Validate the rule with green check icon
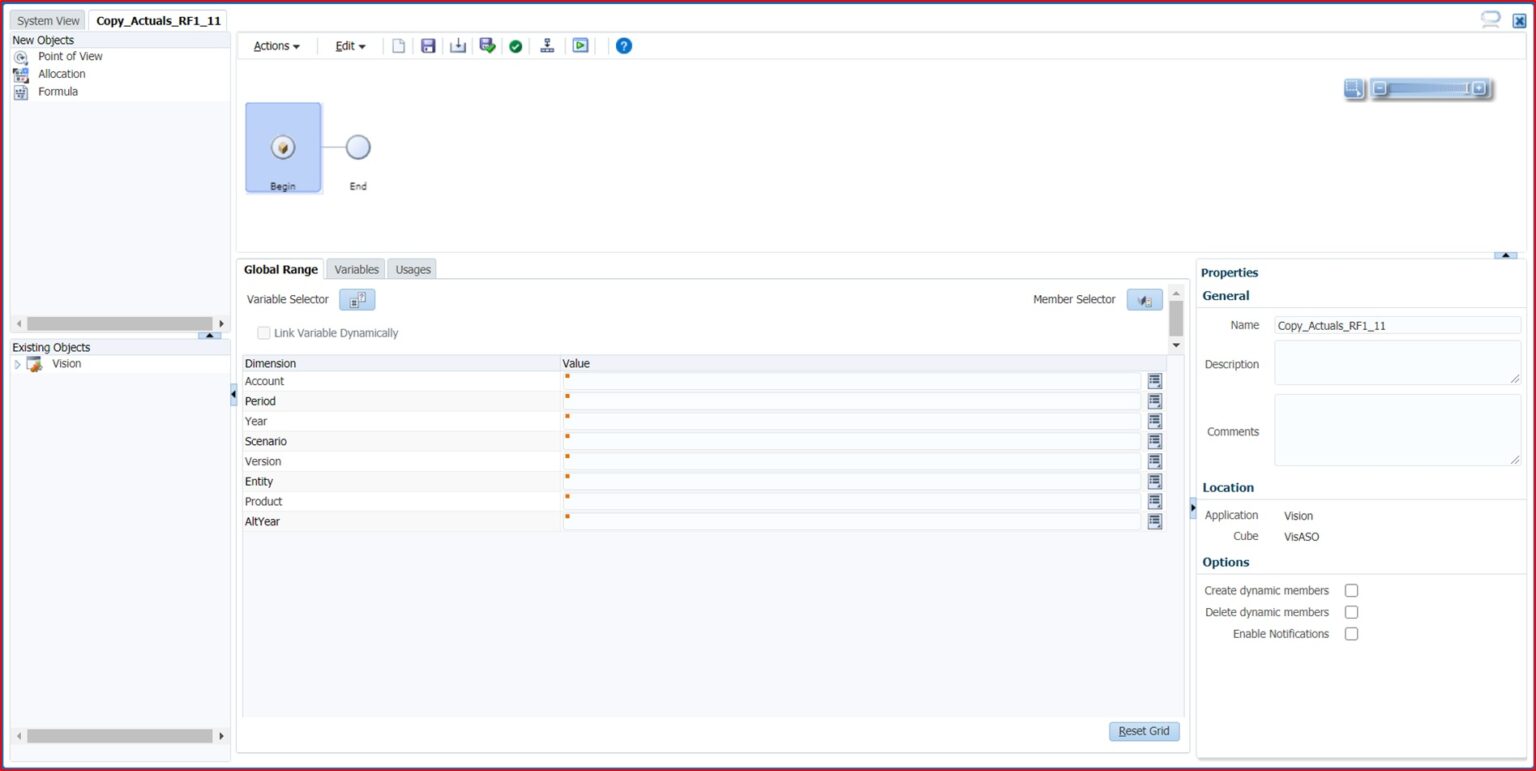The image size is (1536, 771). tap(515, 45)
